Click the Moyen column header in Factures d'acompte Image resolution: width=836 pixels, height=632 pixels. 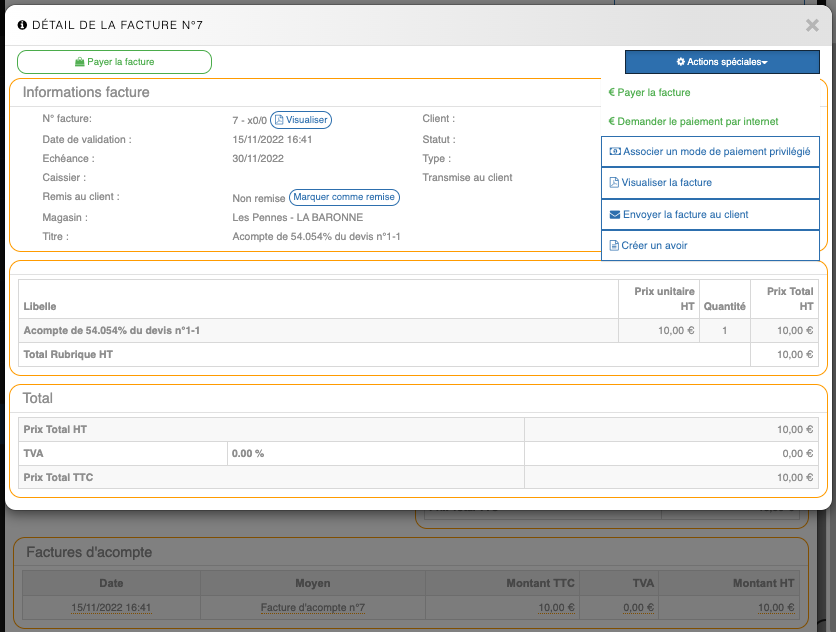(x=312, y=583)
